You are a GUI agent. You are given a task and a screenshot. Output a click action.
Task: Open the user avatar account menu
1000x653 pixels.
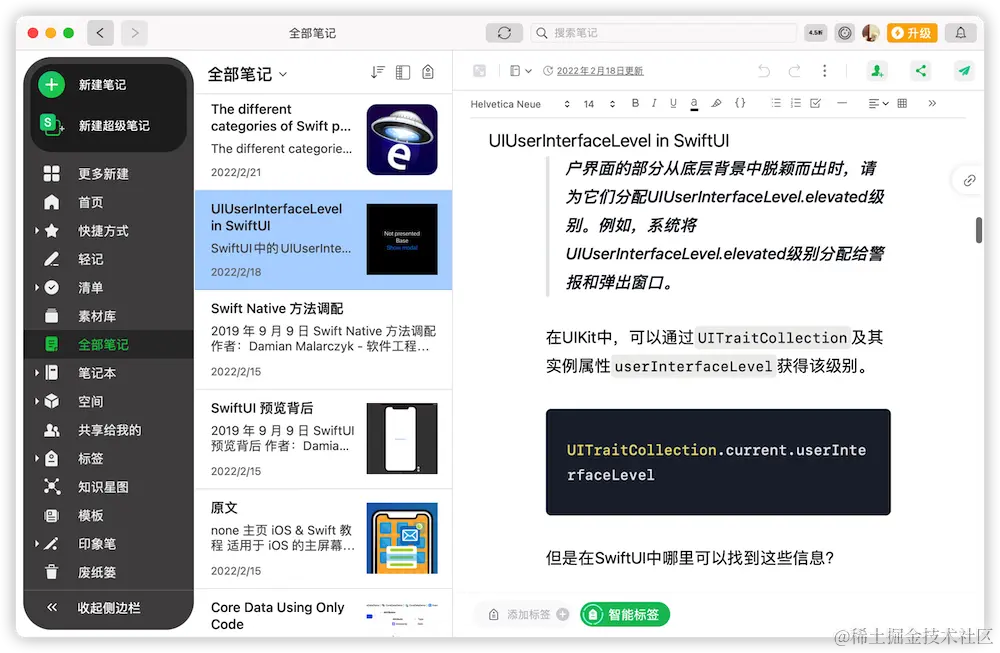tap(871, 33)
